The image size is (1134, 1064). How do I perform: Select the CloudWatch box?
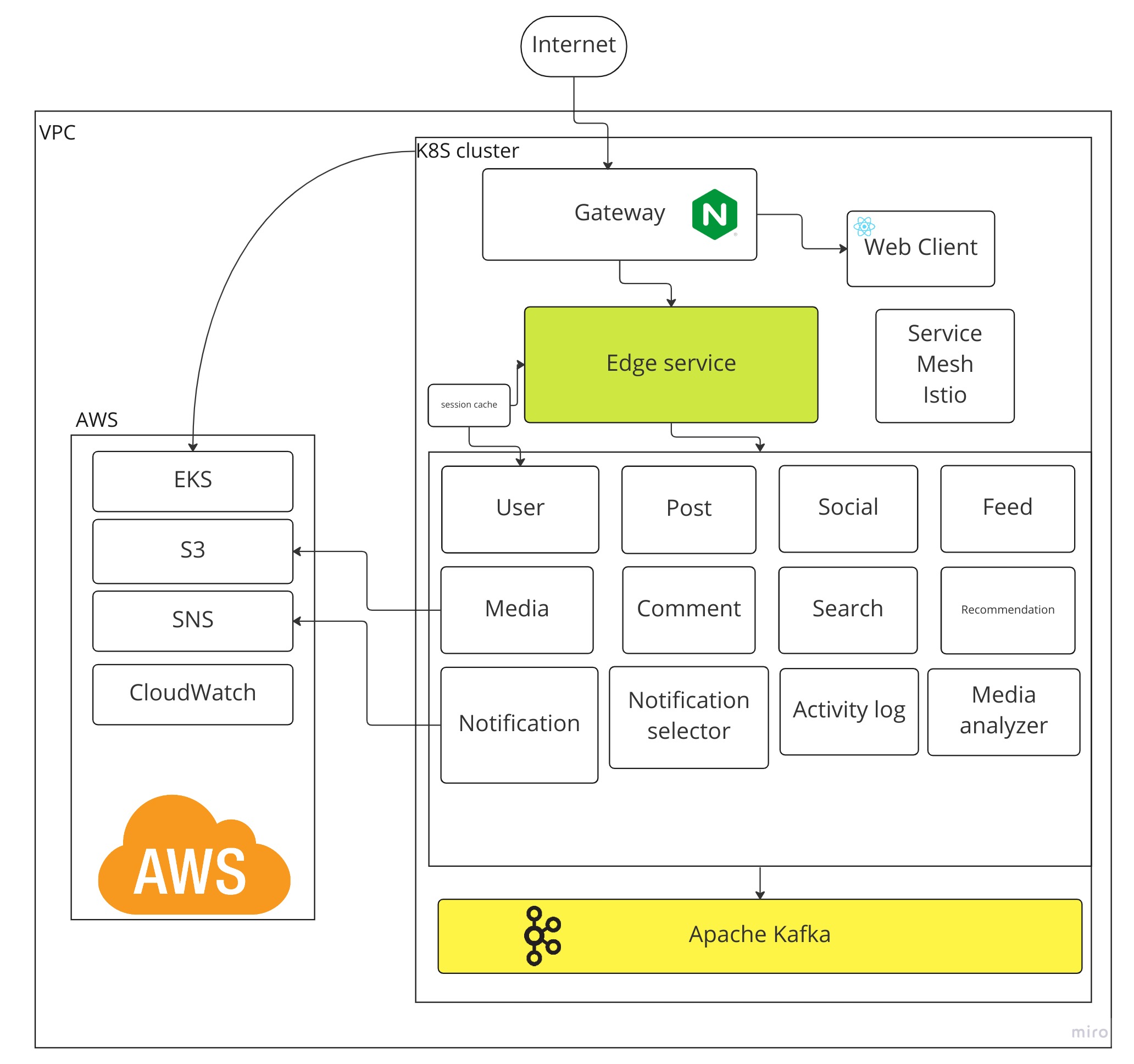click(x=193, y=694)
